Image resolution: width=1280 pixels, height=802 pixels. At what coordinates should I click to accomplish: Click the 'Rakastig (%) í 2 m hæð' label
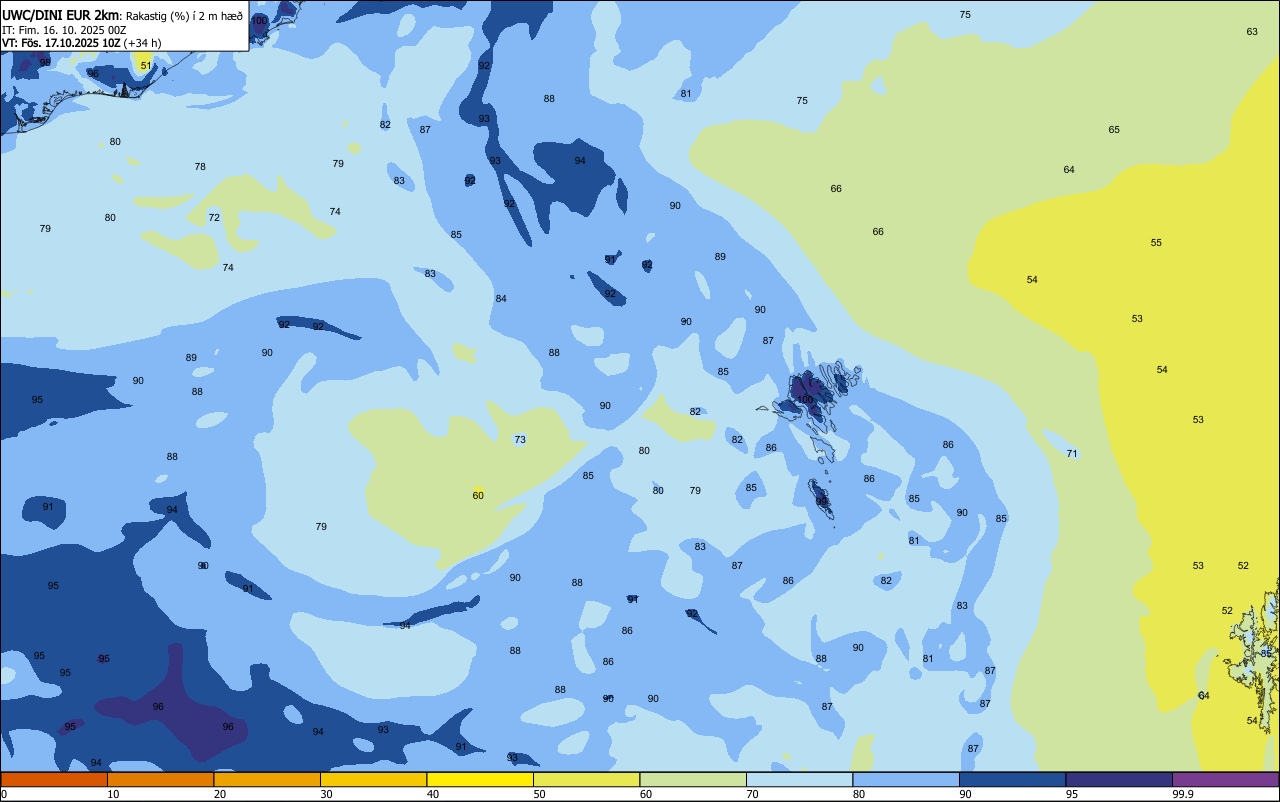click(x=185, y=16)
